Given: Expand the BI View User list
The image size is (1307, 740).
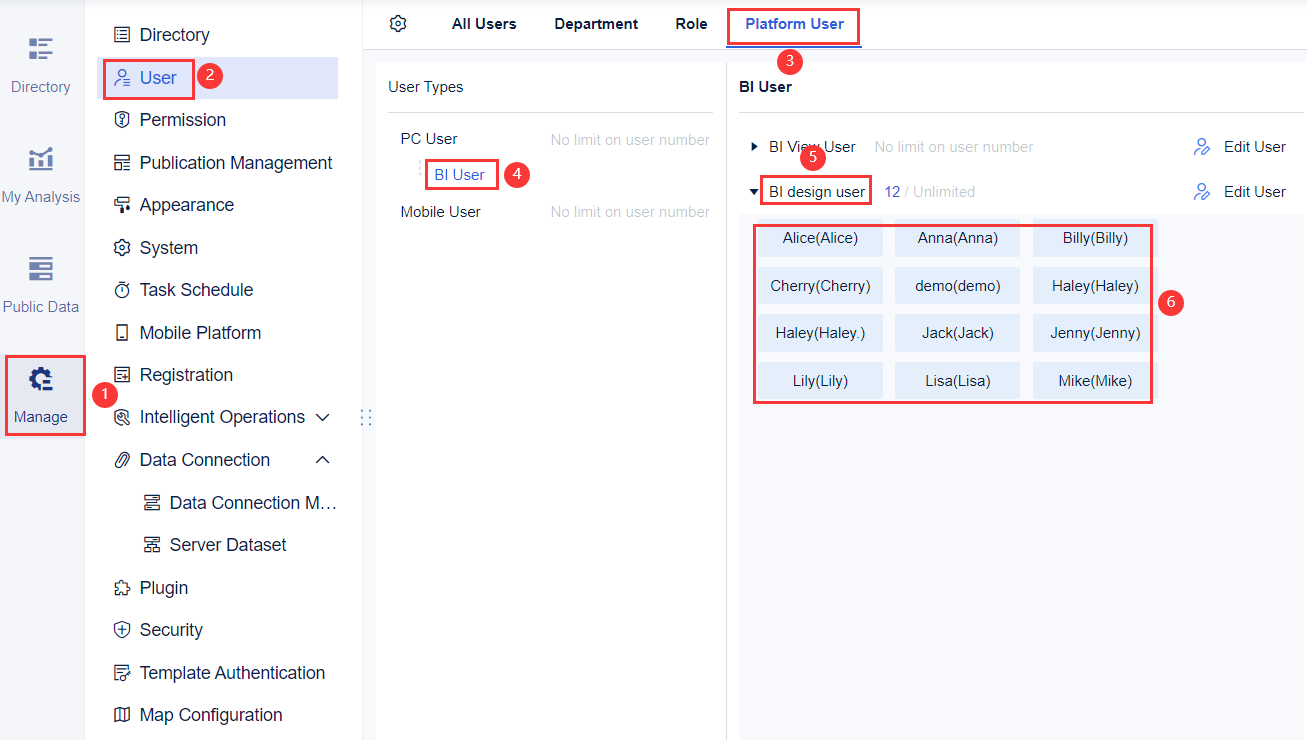Looking at the screenshot, I should (x=753, y=146).
